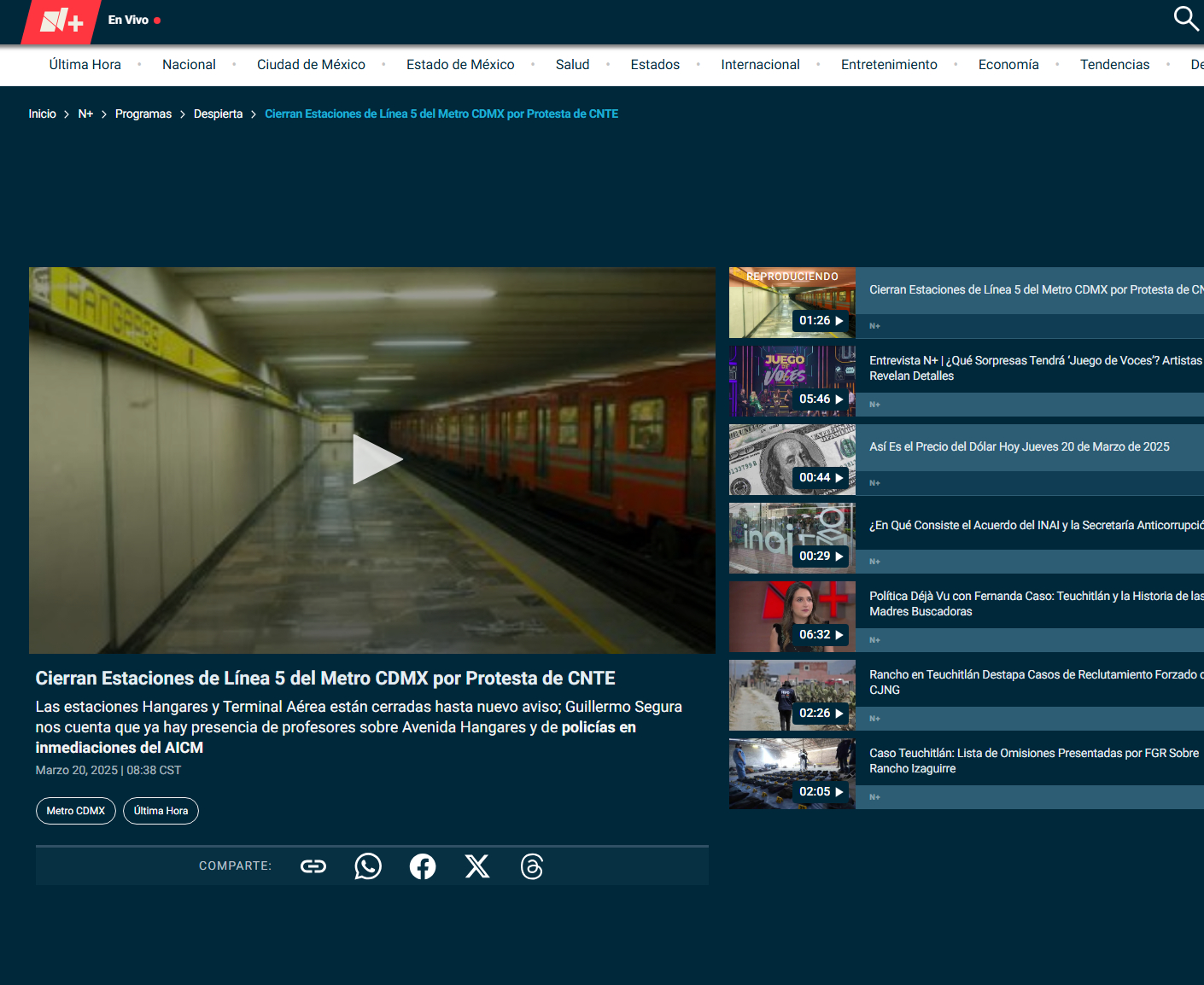Open Estado de México section
The image size is (1204, 985).
[x=460, y=65]
